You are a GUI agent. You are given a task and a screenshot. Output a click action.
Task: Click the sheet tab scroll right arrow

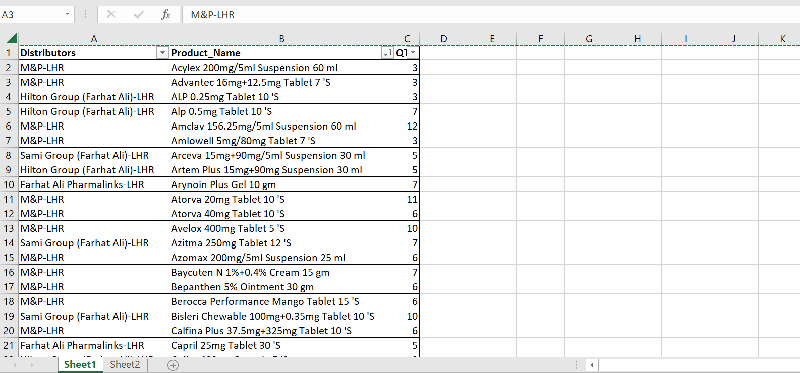tap(32, 365)
